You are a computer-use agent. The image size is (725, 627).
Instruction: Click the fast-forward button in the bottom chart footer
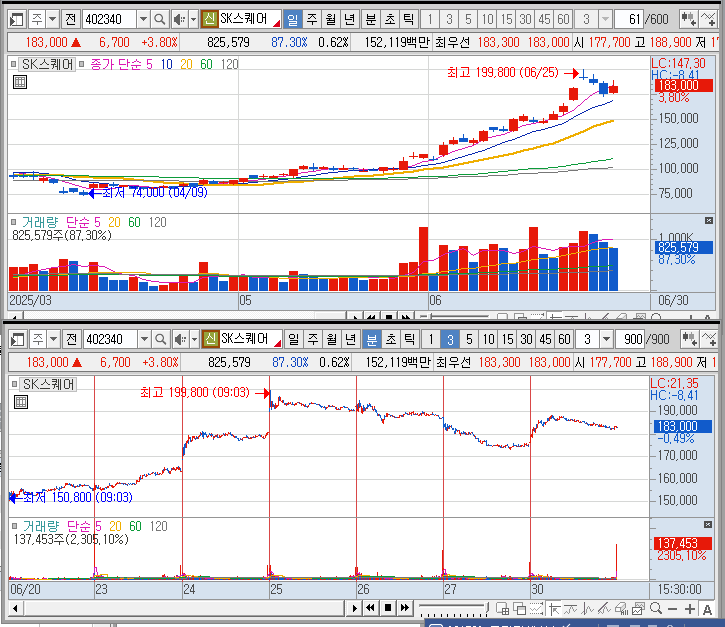coord(405,608)
